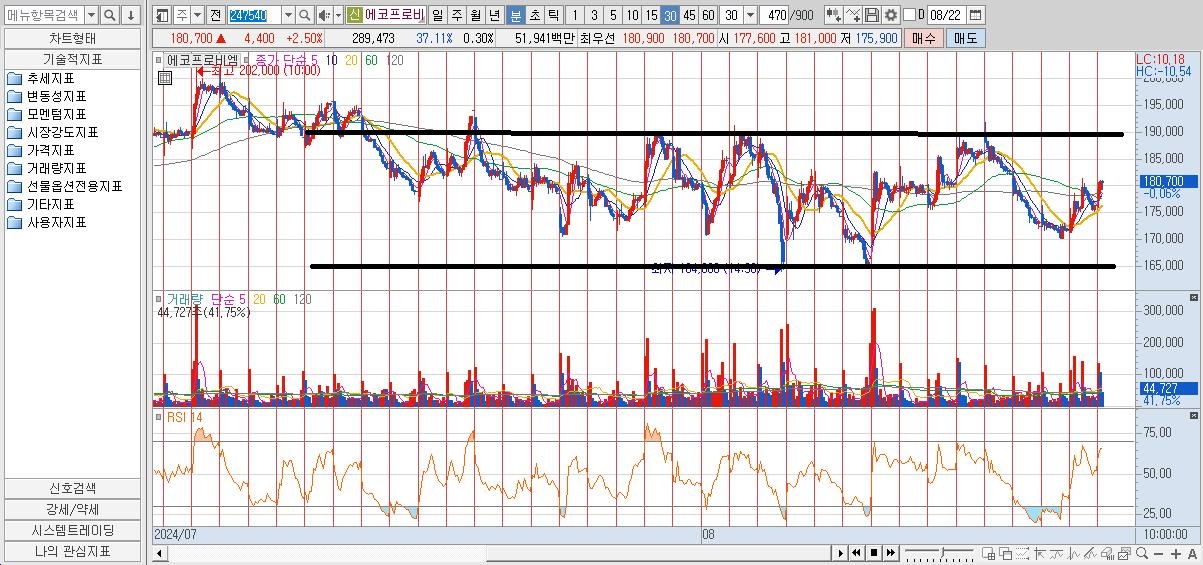Select the 초 second period button
The width and height of the screenshot is (1203, 565).
pyautogui.click(x=535, y=15)
